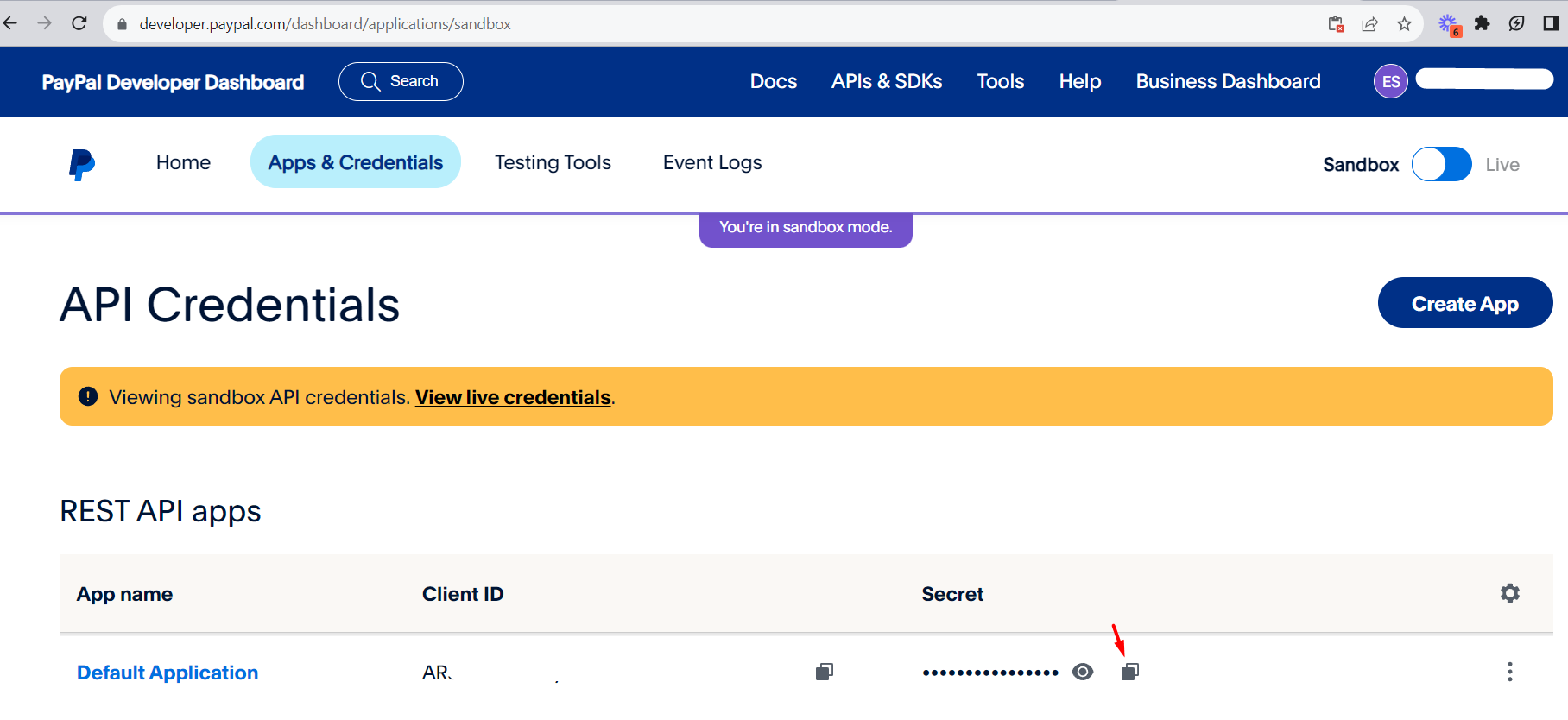The image size is (1568, 720).
Task: Select the Apps & Credentials tab
Action: [356, 161]
